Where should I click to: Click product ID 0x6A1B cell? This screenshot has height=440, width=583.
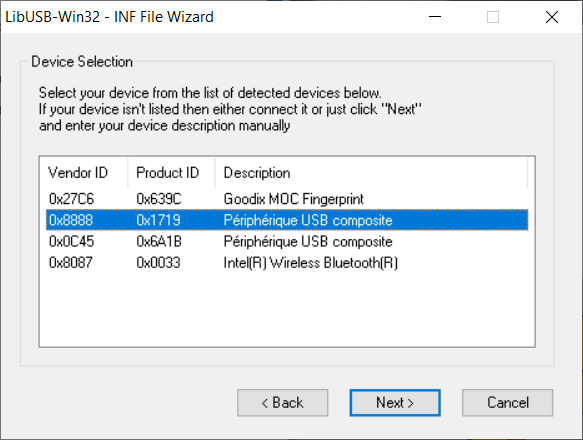click(159, 241)
